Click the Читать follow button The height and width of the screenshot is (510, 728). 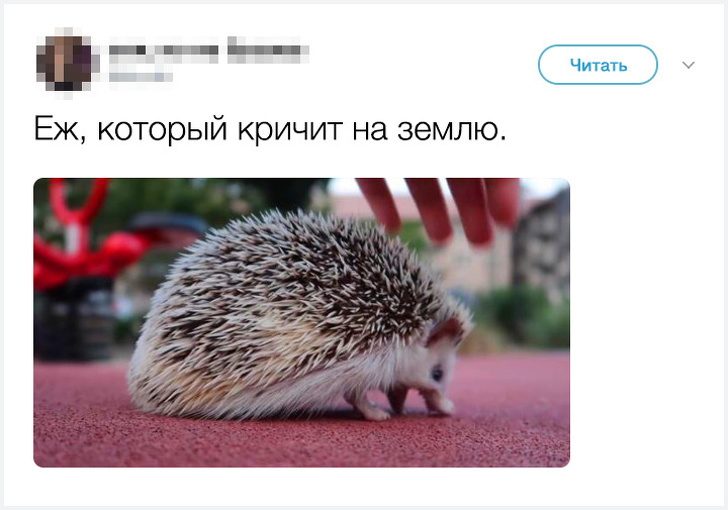pyautogui.click(x=598, y=65)
